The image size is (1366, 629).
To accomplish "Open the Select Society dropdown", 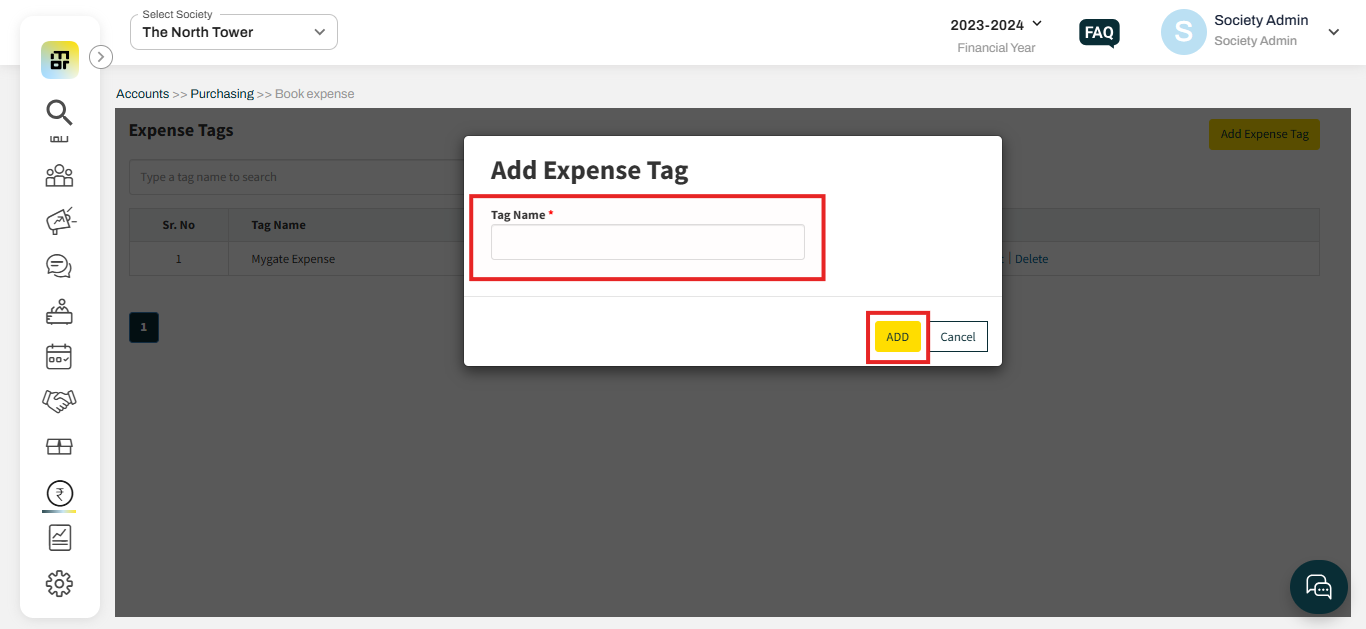I will [233, 31].
